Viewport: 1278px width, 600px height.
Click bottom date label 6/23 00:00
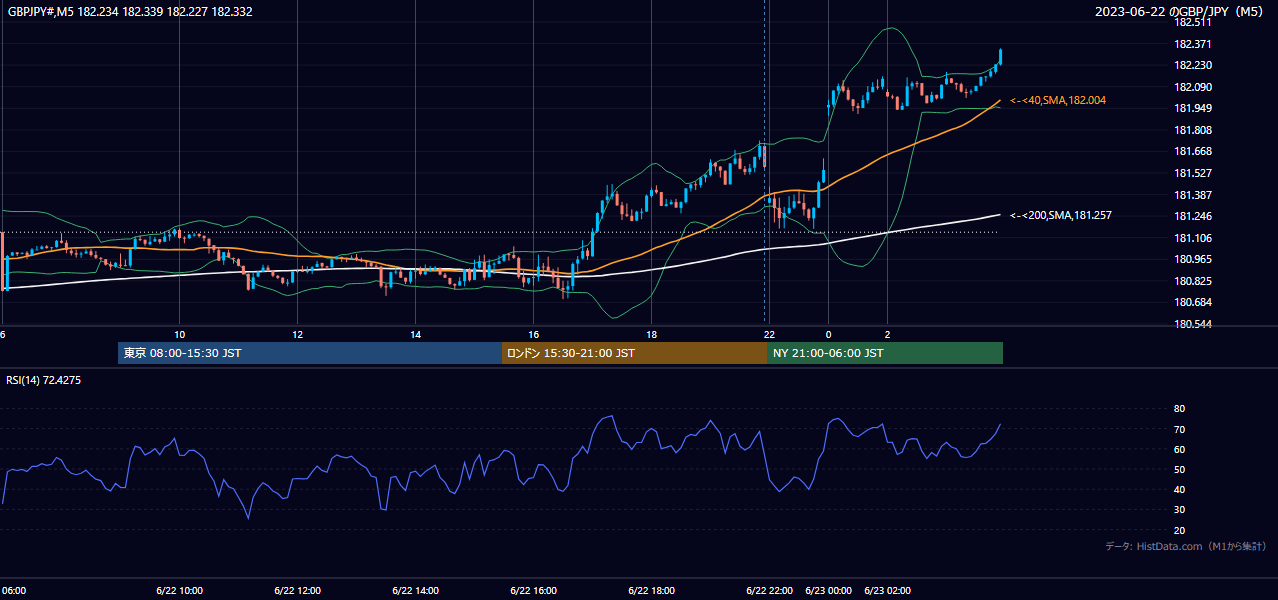click(828, 590)
